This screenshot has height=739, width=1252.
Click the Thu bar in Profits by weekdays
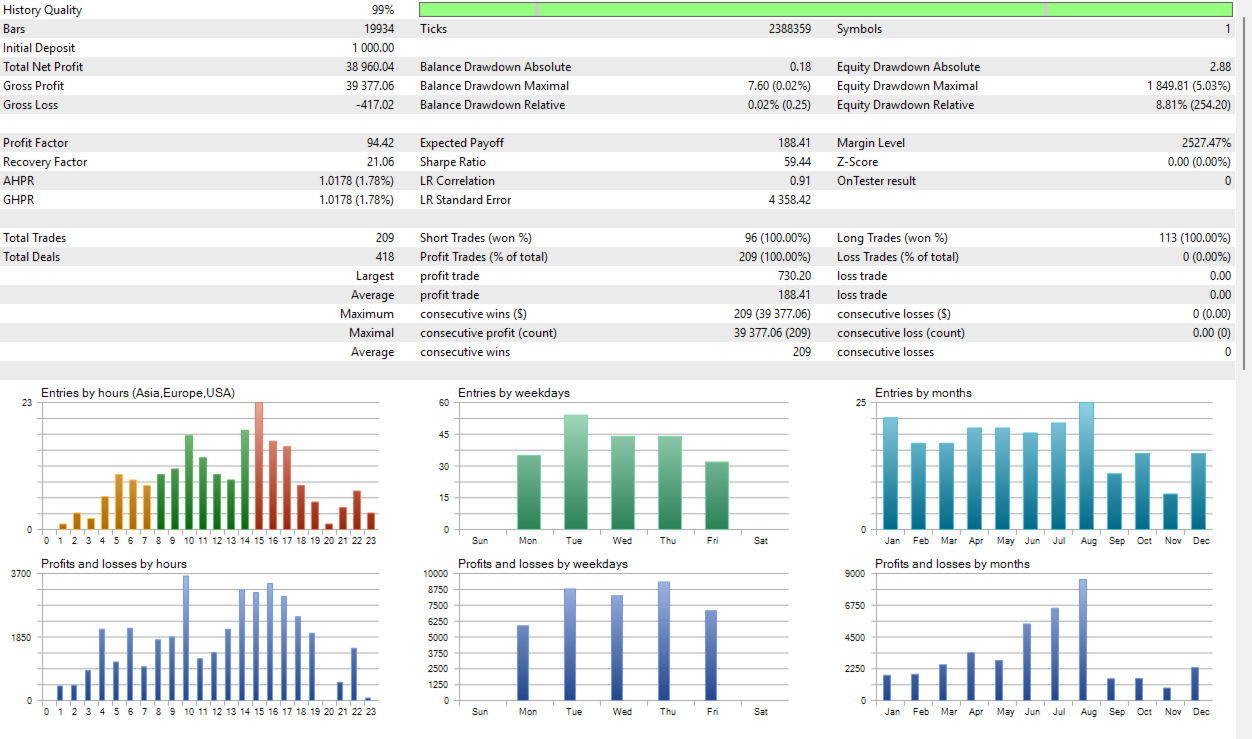coord(664,641)
